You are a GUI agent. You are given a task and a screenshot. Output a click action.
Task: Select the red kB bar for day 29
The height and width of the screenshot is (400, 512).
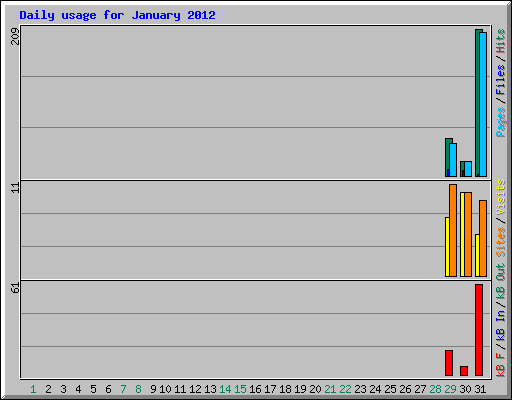(449, 363)
